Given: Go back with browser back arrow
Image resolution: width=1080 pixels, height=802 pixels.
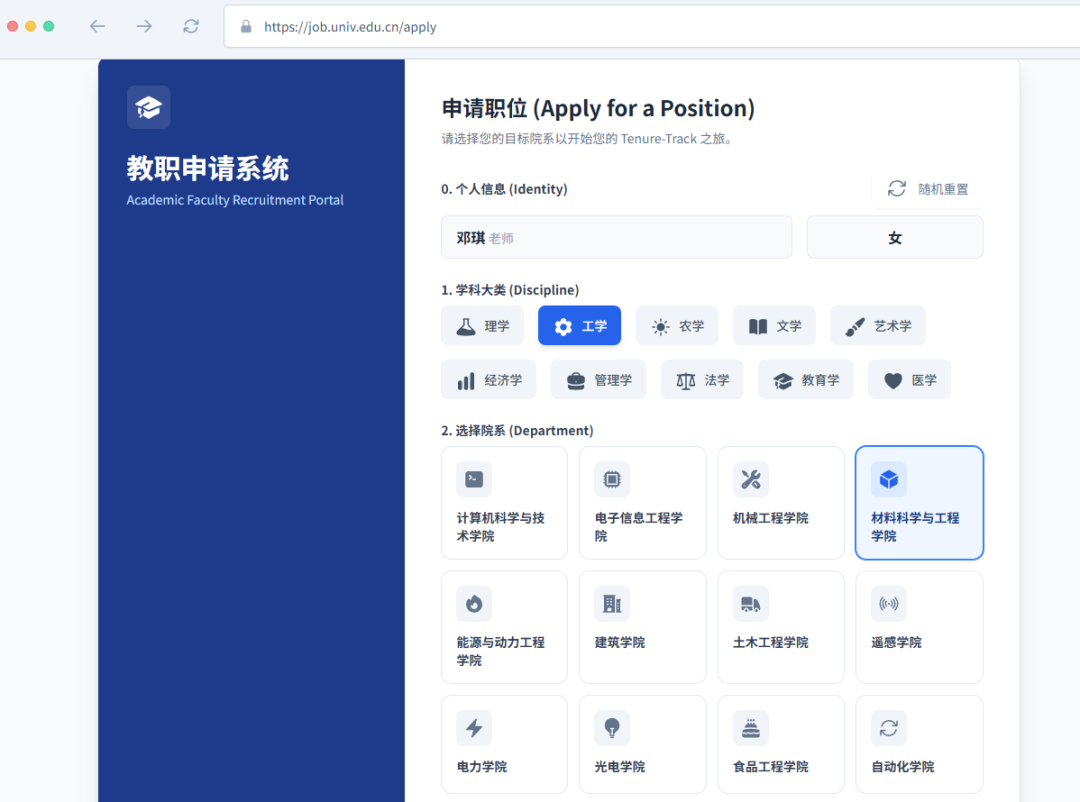Looking at the screenshot, I should coord(98,26).
